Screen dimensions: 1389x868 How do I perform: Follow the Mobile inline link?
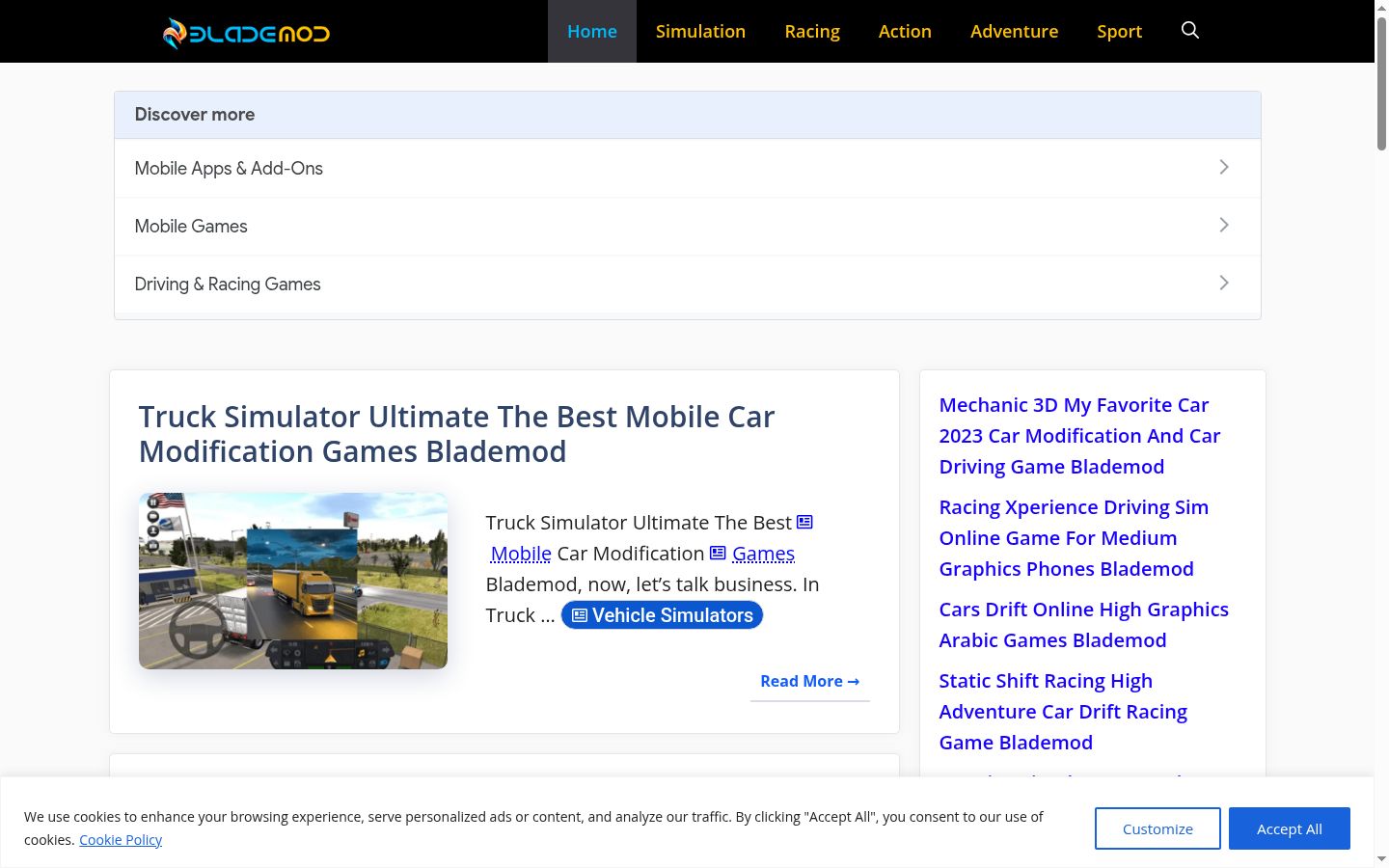(x=521, y=554)
